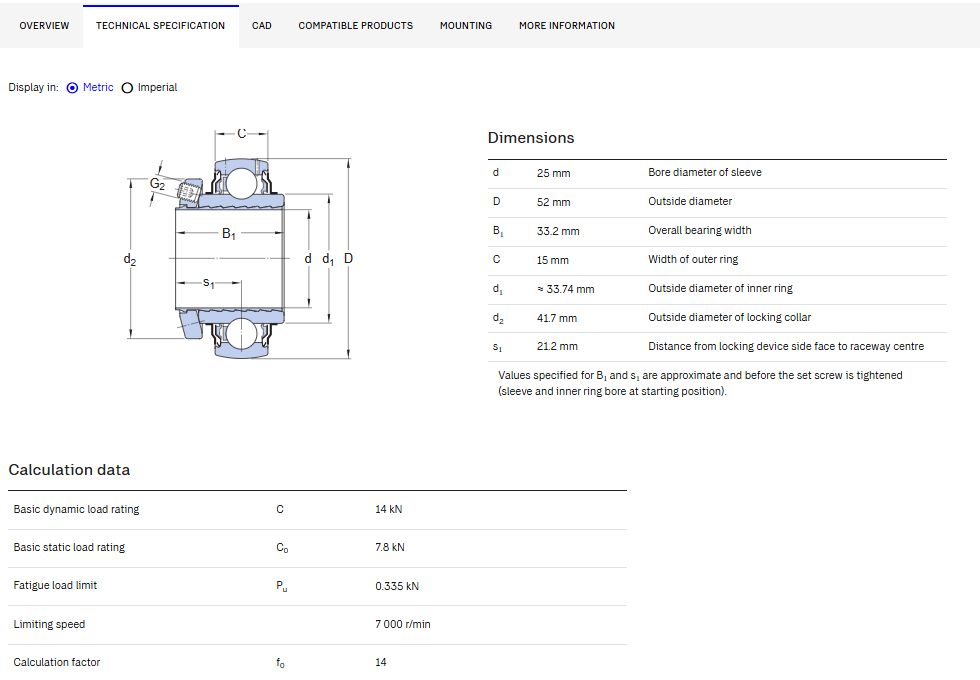Click the '41.7 mm' locking collar value
The height and width of the screenshot is (680, 980).
pyautogui.click(x=556, y=318)
